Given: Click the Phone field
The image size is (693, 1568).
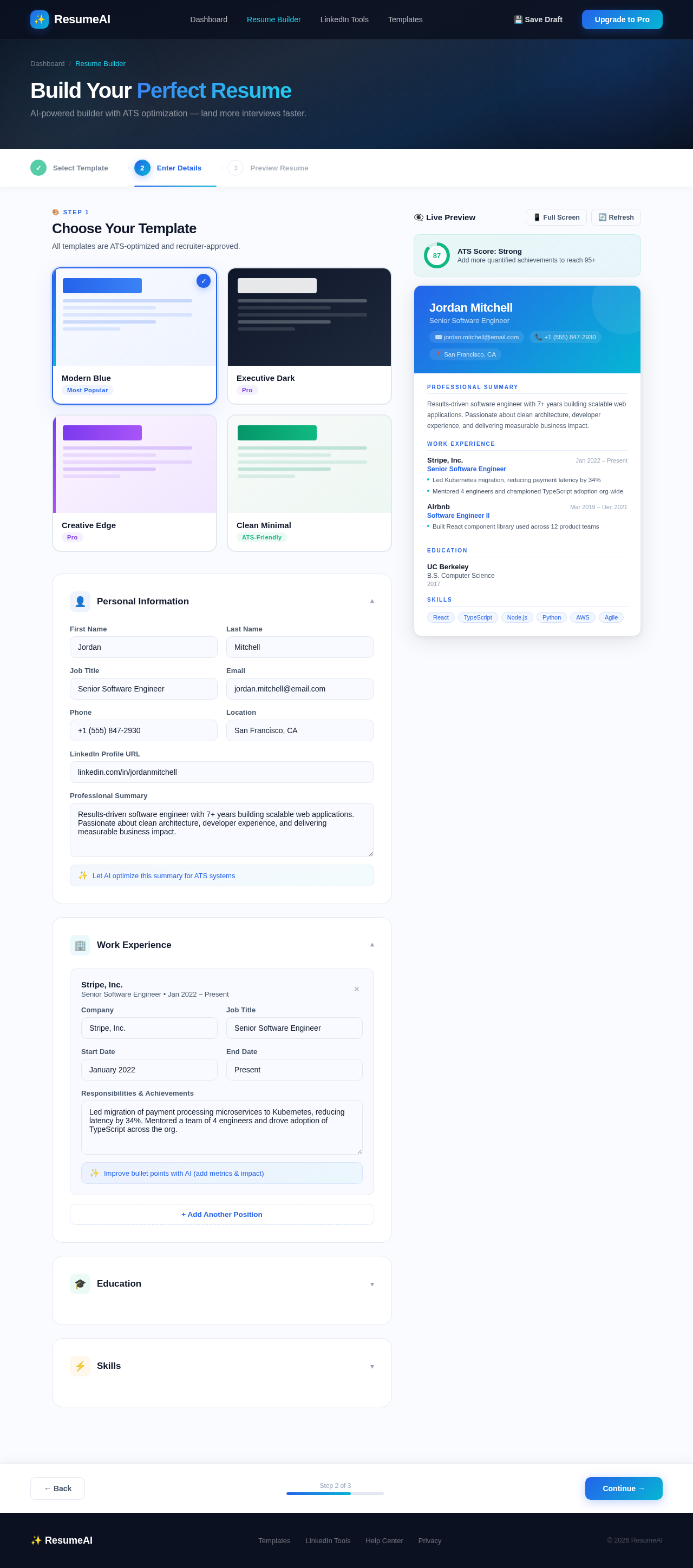Looking at the screenshot, I should tap(143, 730).
